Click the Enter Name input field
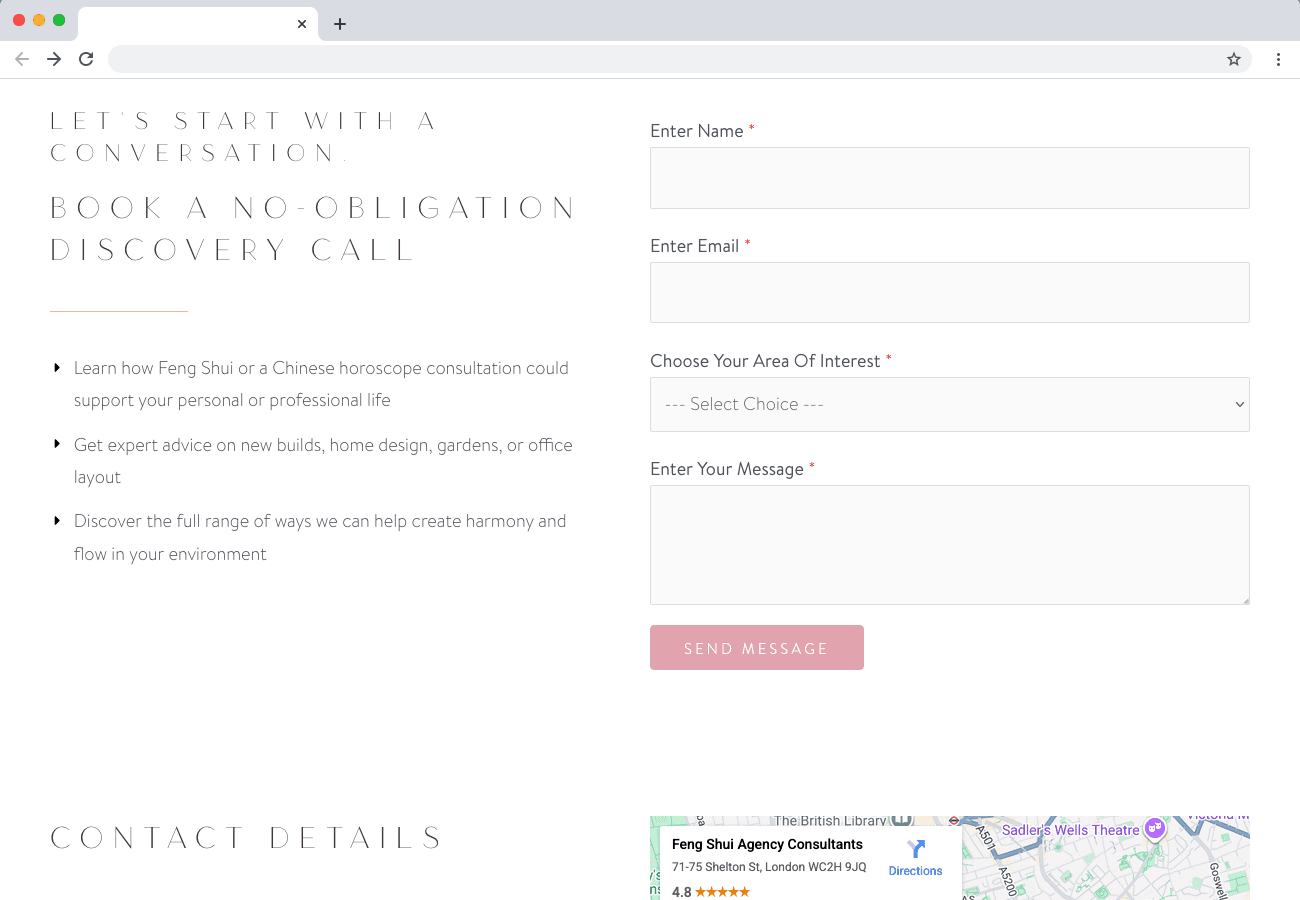The image size is (1300, 900). (x=949, y=177)
